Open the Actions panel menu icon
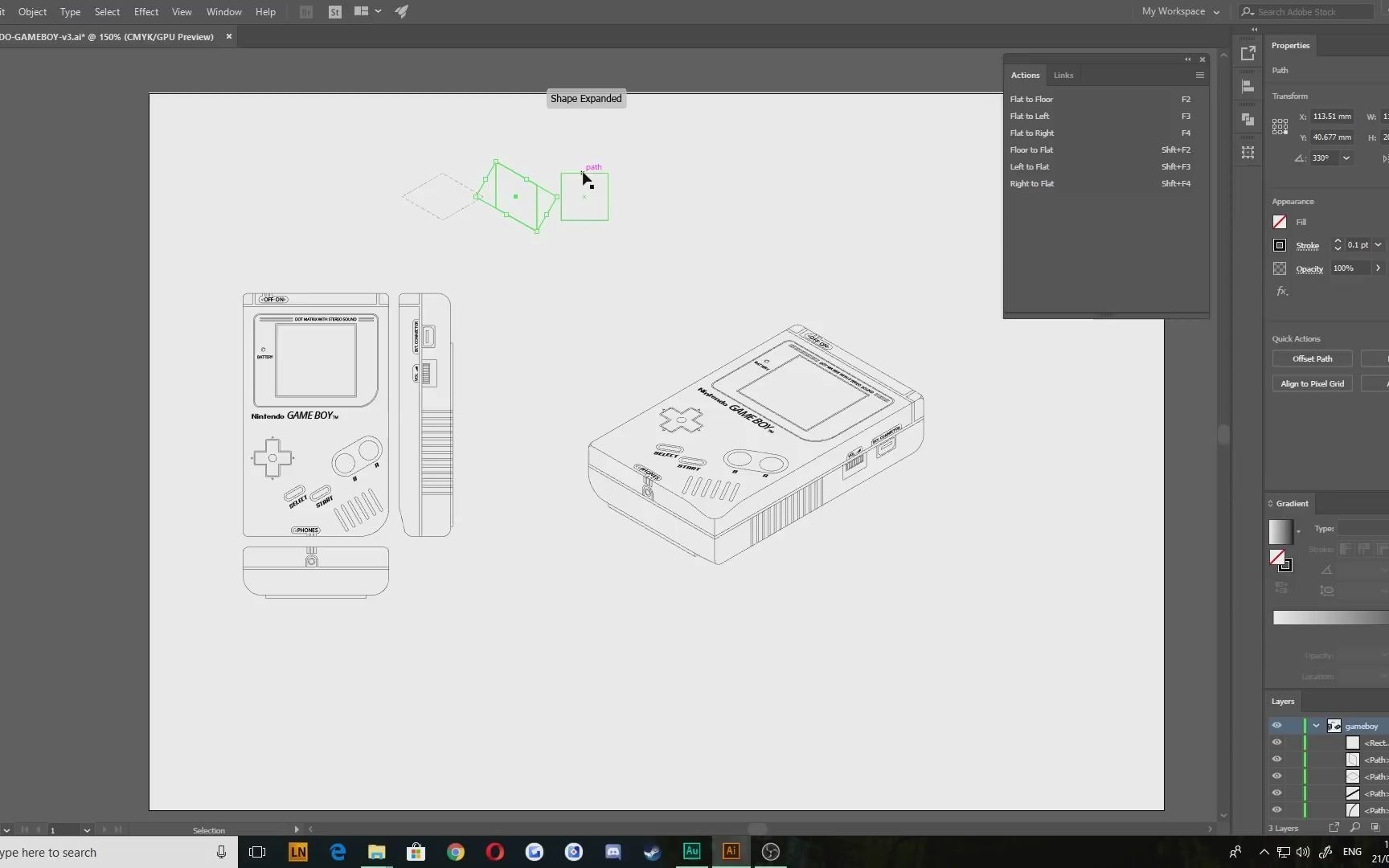Image resolution: width=1389 pixels, height=868 pixels. coord(1199,76)
